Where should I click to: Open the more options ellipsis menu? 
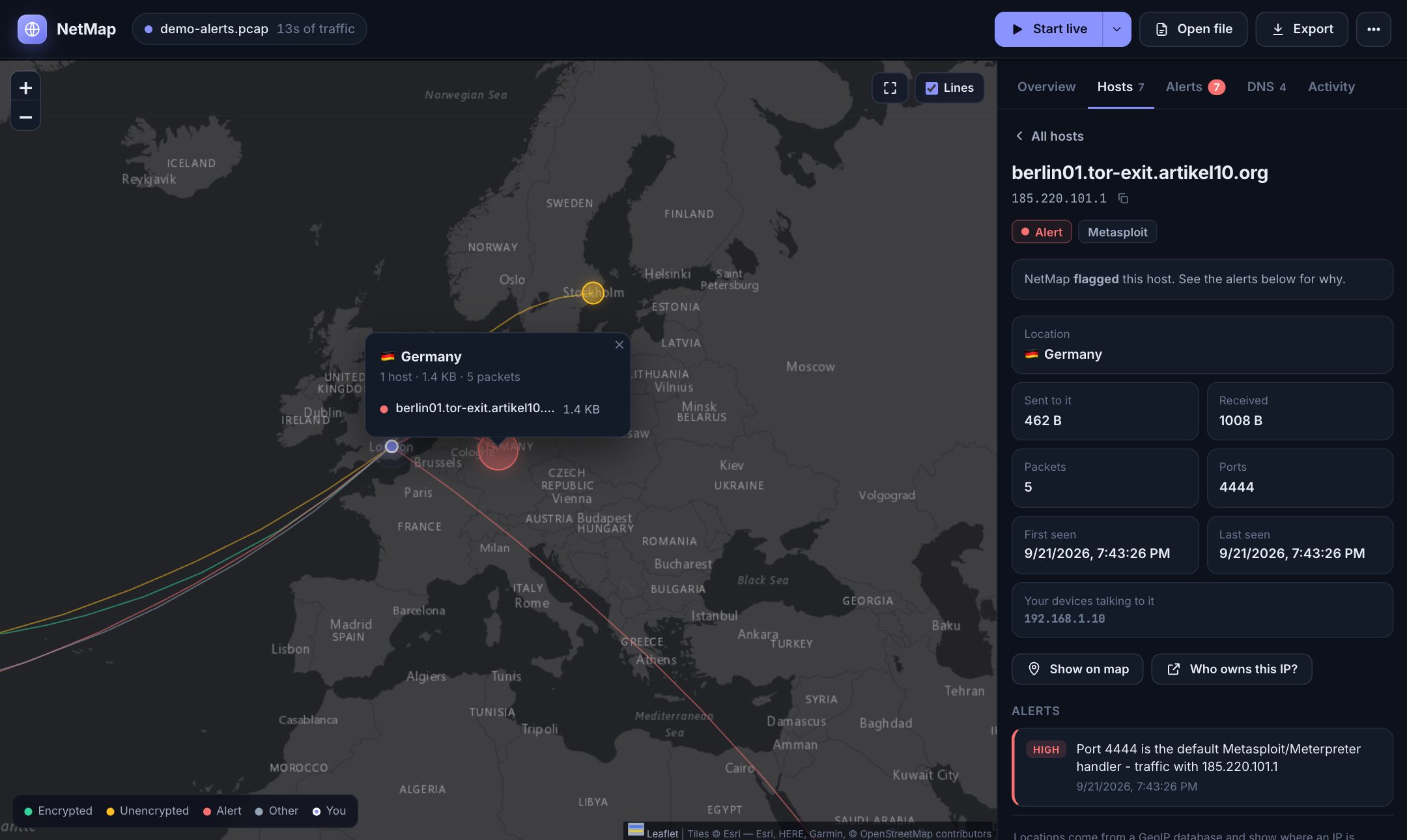coord(1373,29)
